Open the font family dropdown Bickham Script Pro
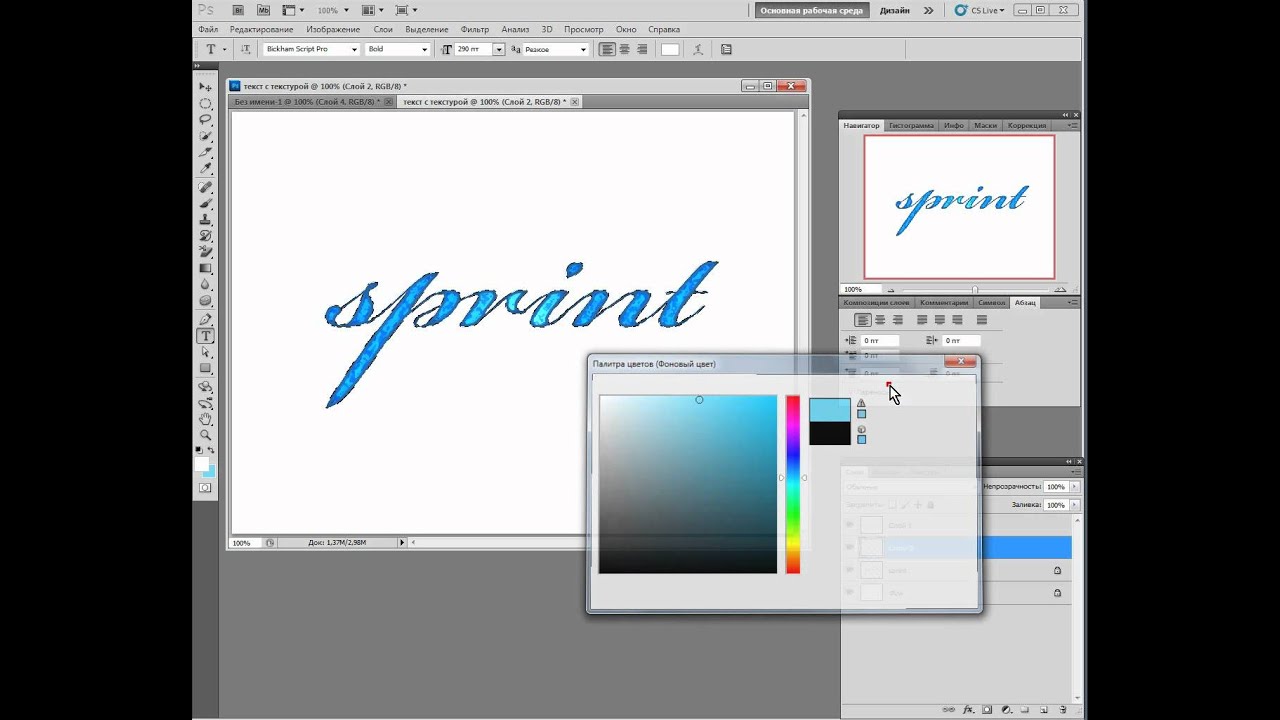1280x720 pixels. (x=354, y=49)
